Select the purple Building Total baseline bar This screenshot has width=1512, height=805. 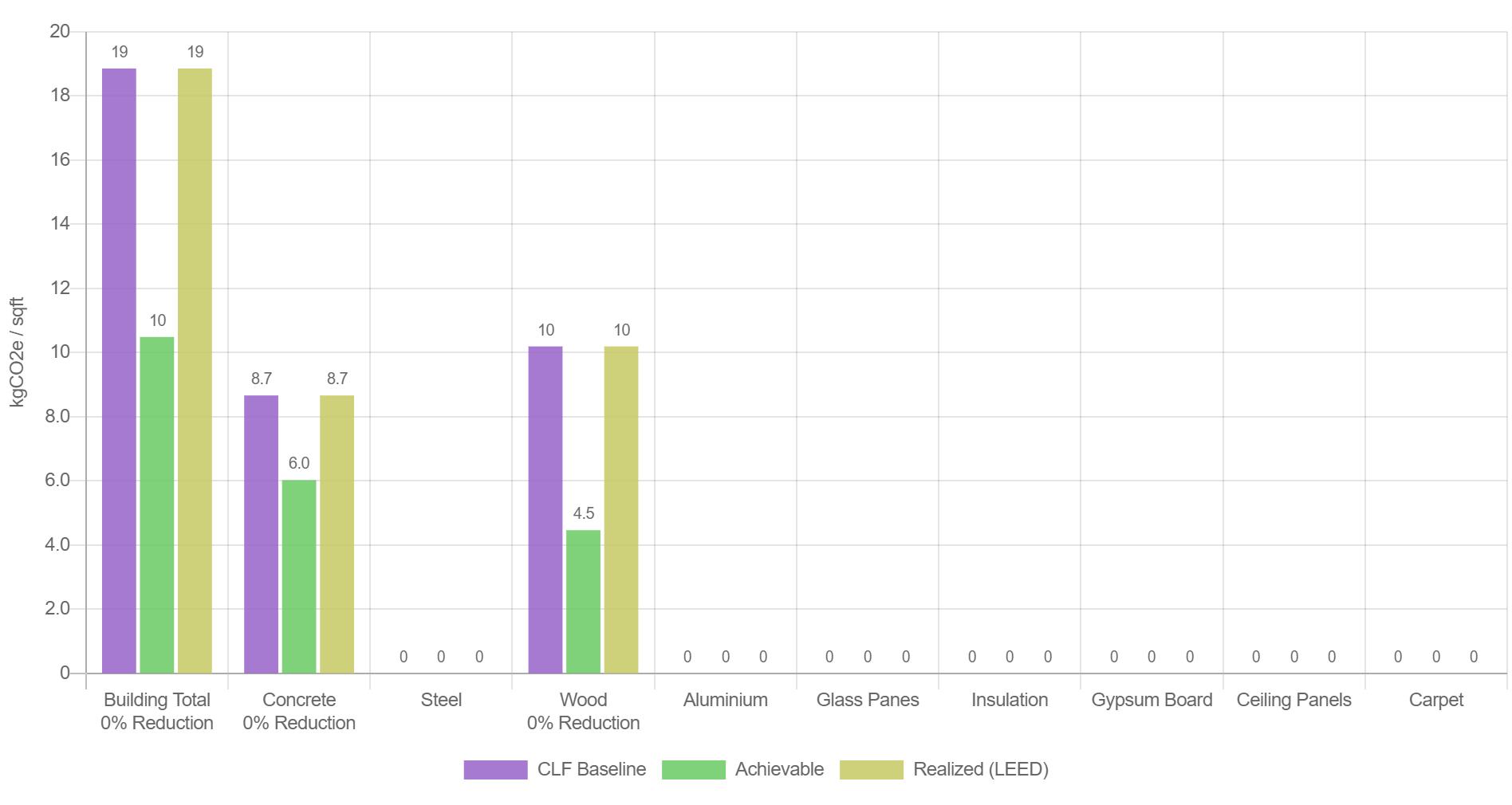tap(119, 371)
